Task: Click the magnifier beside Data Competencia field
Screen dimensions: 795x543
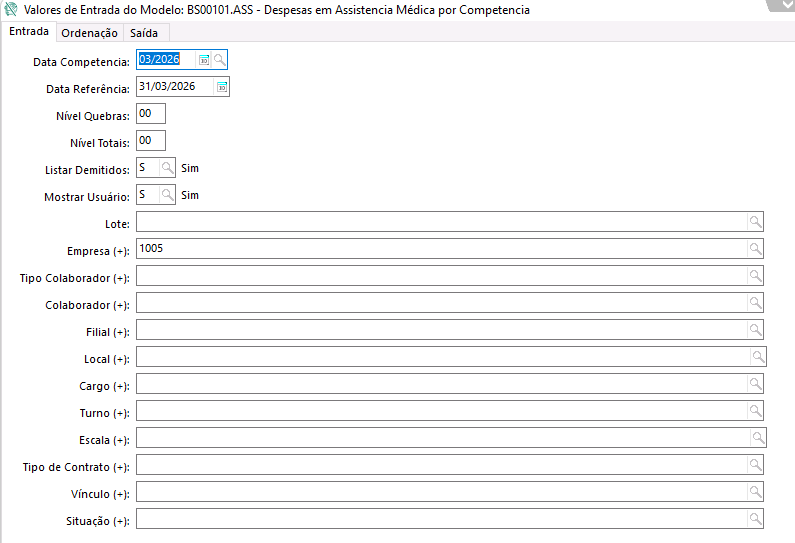Action: coord(220,60)
